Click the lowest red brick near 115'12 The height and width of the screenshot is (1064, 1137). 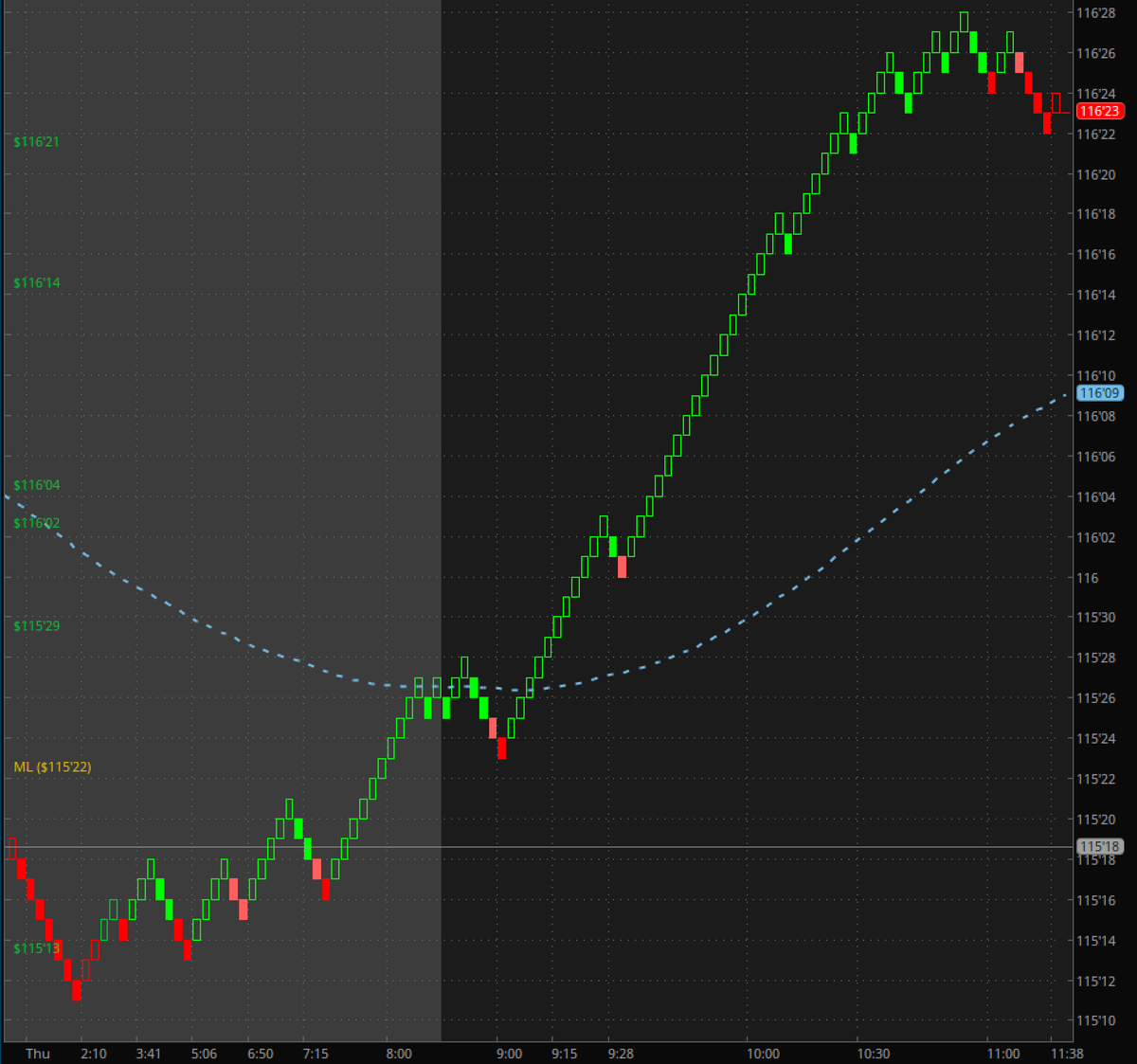(x=77, y=990)
